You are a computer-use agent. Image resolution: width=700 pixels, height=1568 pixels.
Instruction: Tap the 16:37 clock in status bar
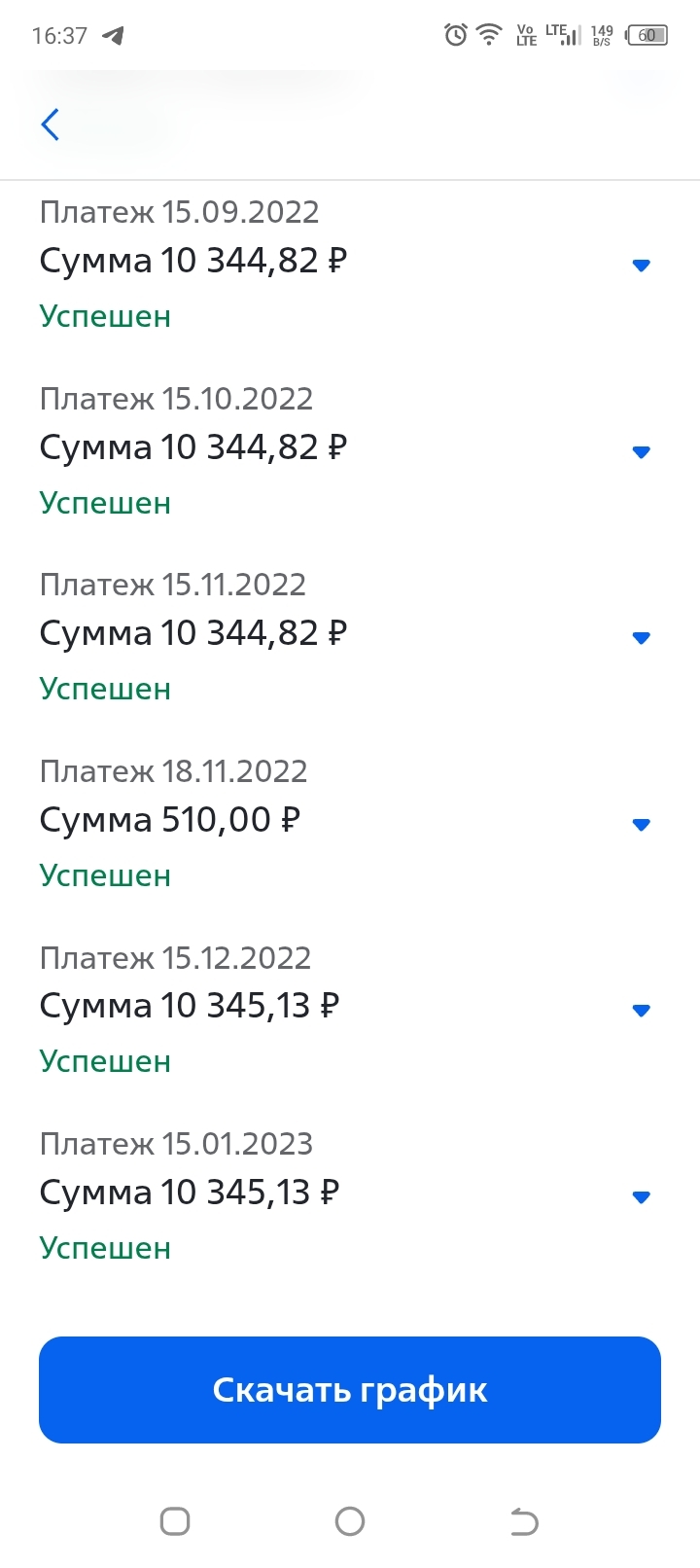[x=59, y=36]
